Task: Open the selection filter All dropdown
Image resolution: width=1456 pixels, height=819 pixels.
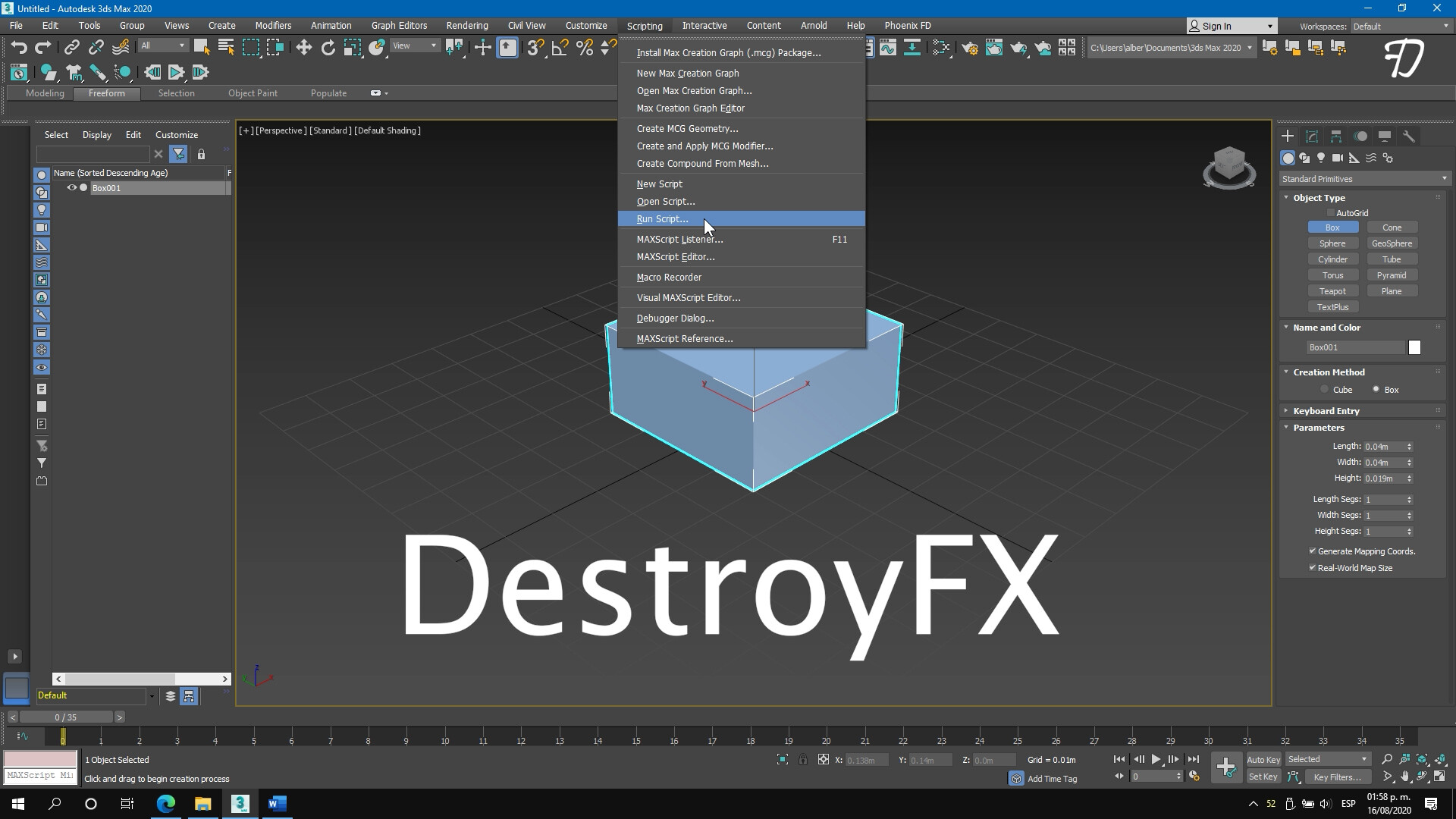Action: coord(161,45)
